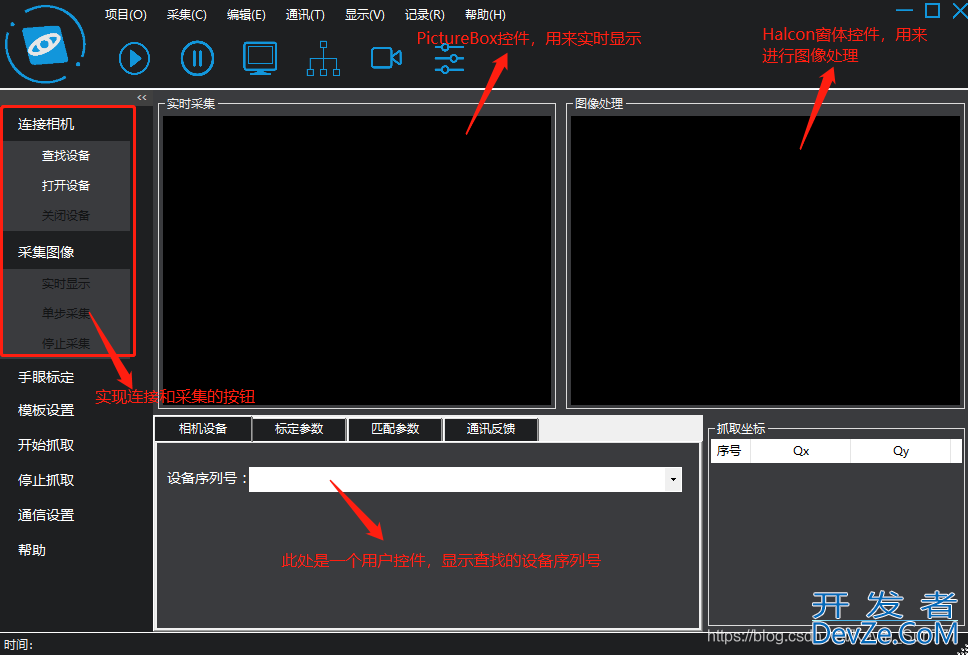The width and height of the screenshot is (968, 655).
Task: Select 停止抓取 in the sidebar
Action: pyautogui.click(x=46, y=480)
